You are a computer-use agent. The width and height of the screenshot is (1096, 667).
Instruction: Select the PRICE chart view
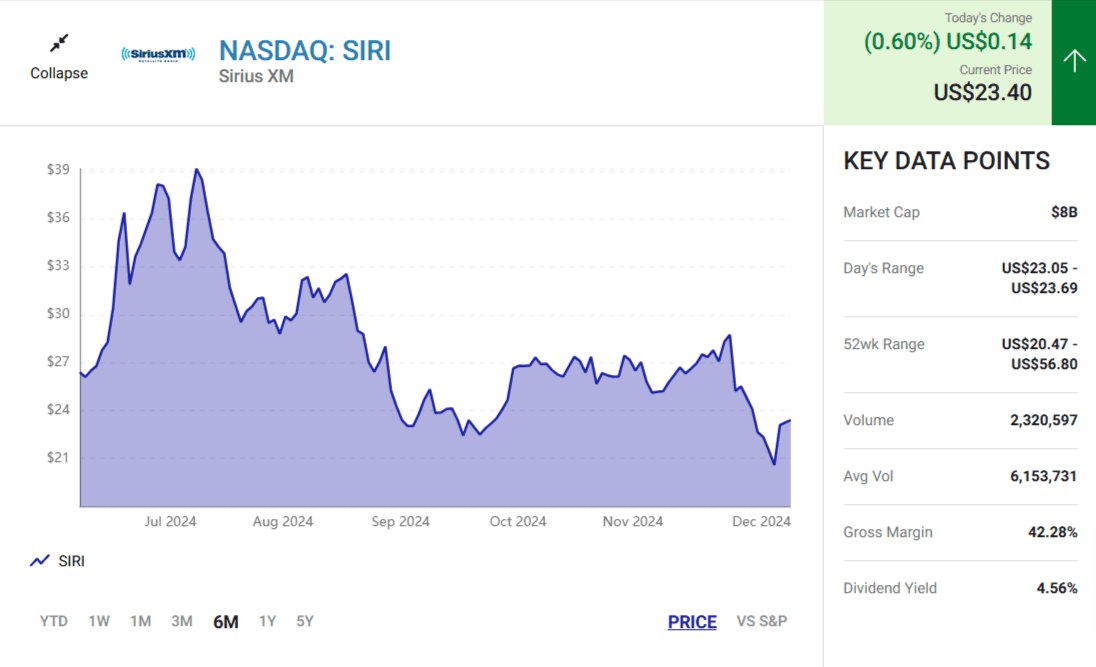point(692,622)
